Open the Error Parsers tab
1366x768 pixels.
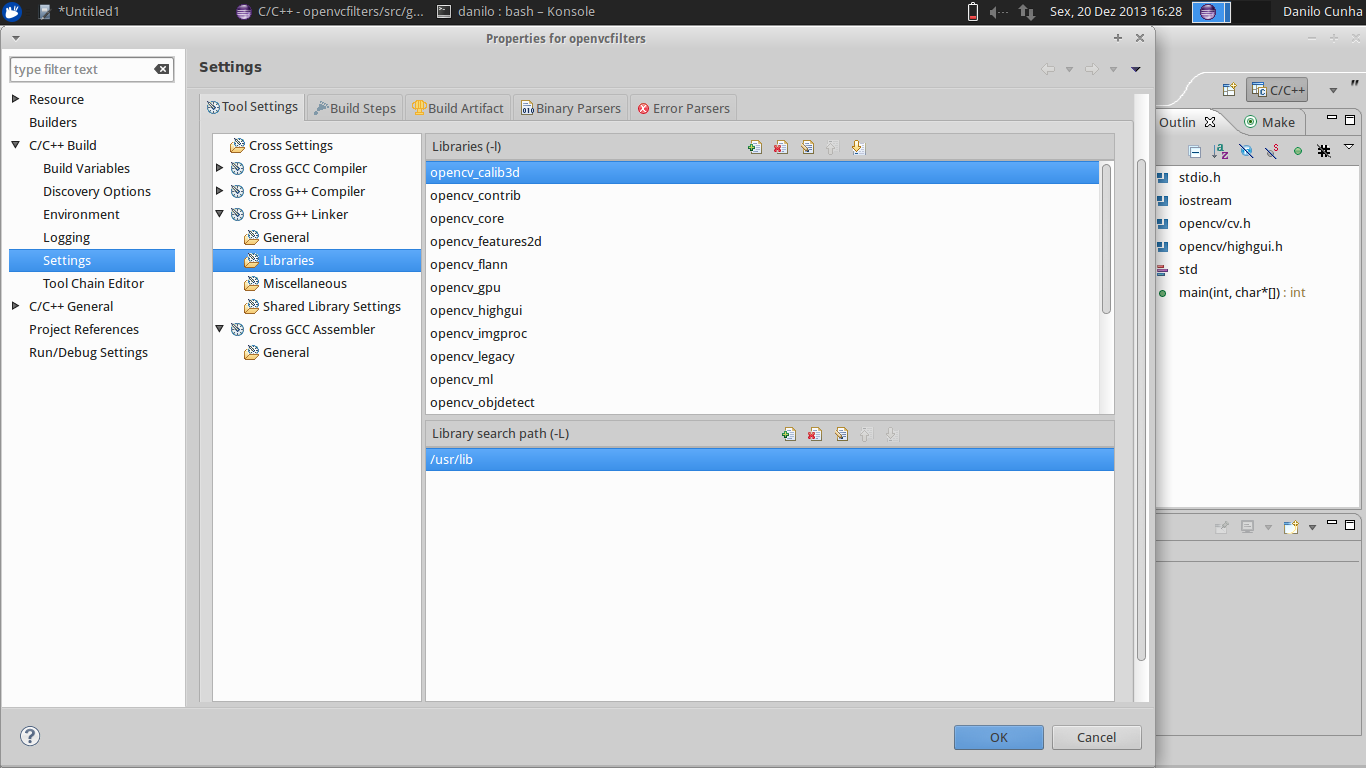click(684, 108)
